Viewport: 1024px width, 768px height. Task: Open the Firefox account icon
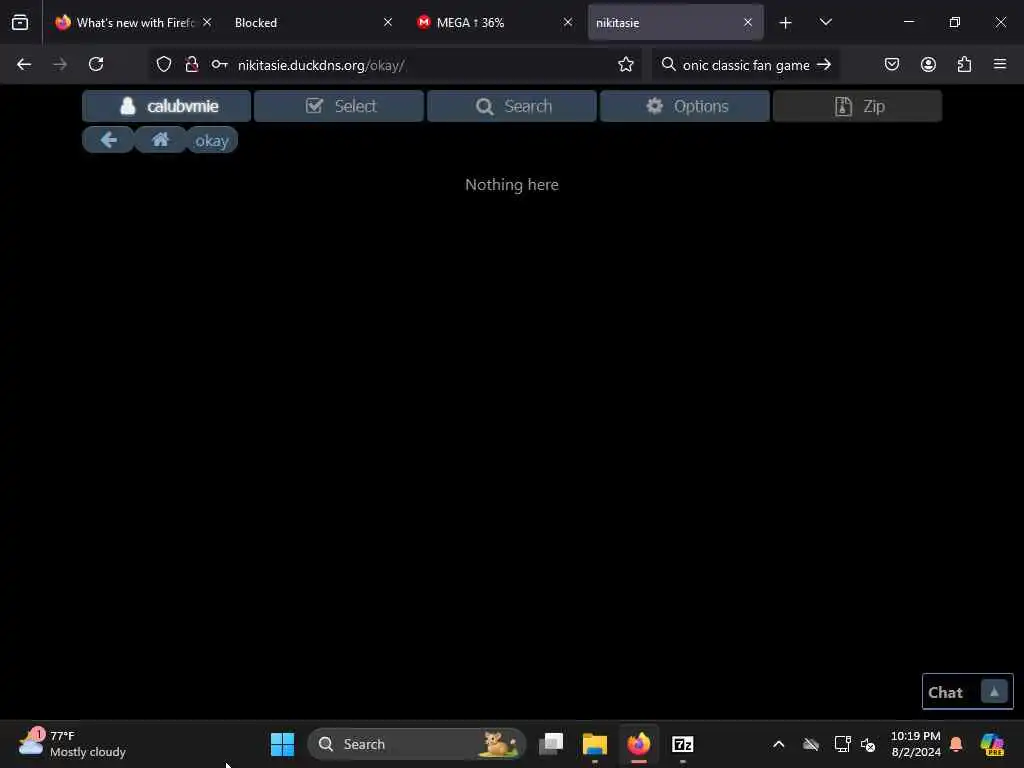[929, 64]
